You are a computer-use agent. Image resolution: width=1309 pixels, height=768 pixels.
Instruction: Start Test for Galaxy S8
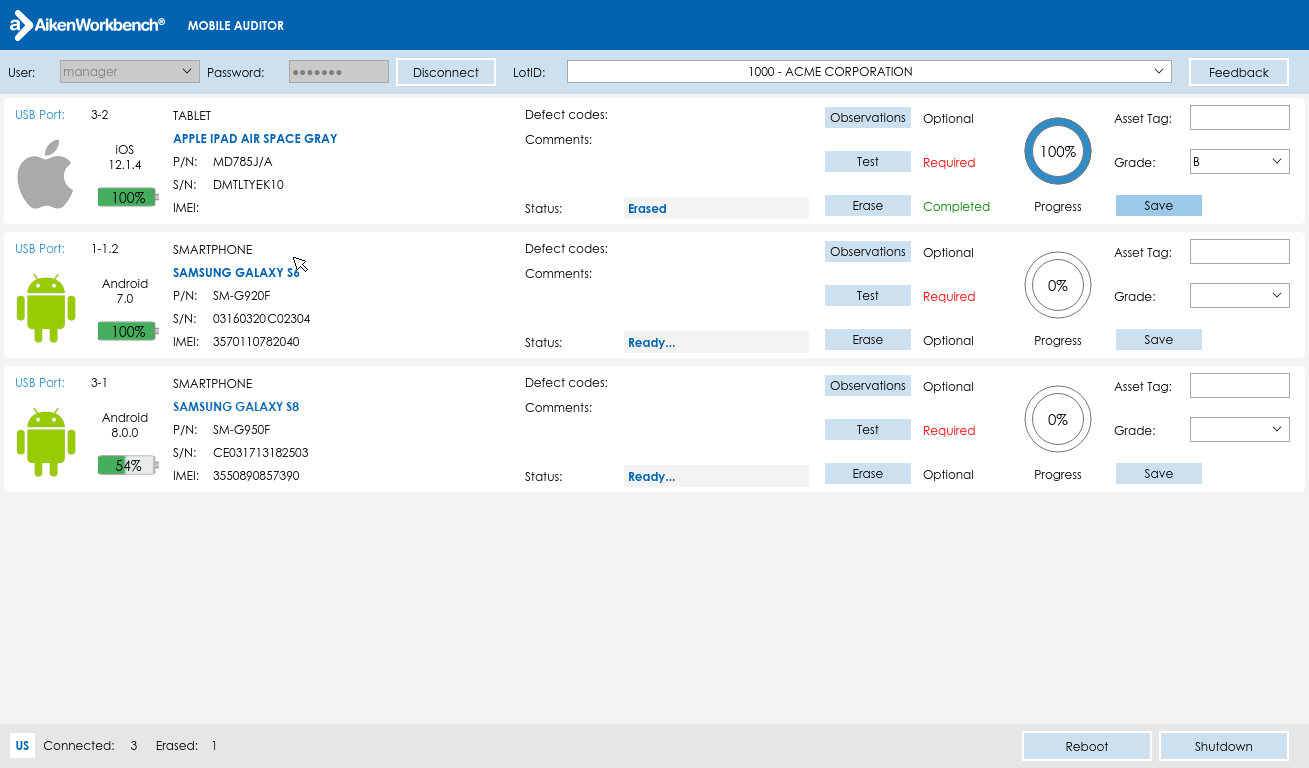(868, 430)
